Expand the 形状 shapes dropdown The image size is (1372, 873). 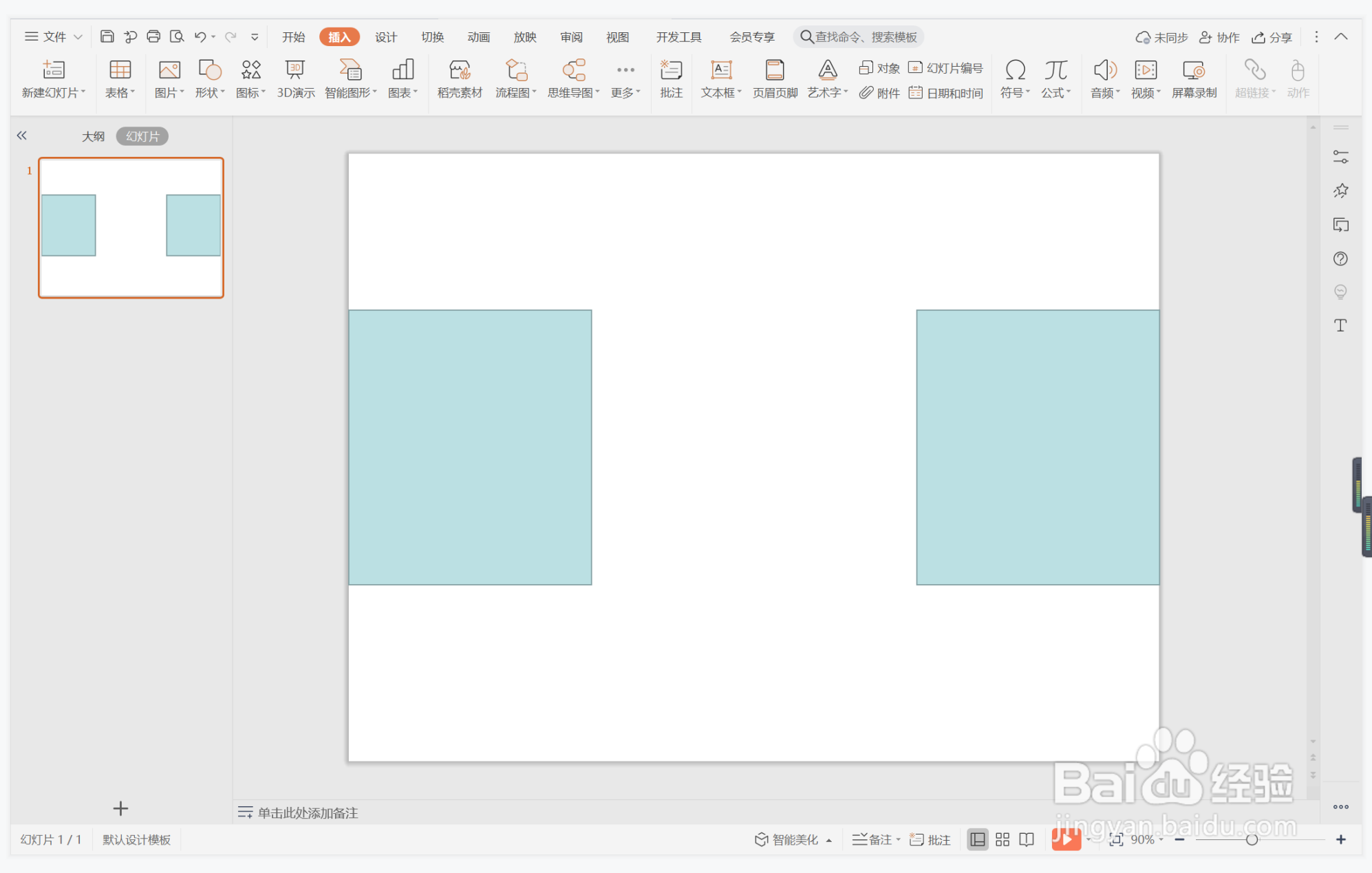point(210,93)
